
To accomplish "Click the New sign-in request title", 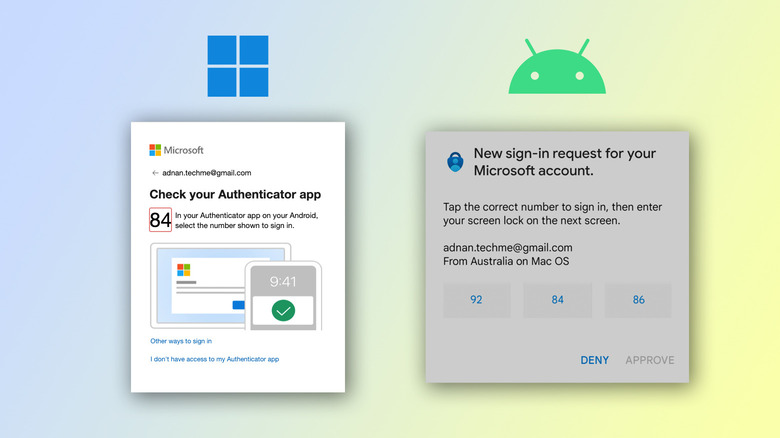I will [x=565, y=162].
